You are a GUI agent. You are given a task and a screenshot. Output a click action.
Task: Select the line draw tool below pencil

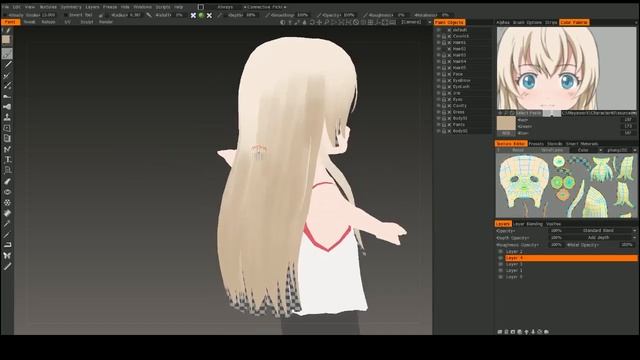7,64
